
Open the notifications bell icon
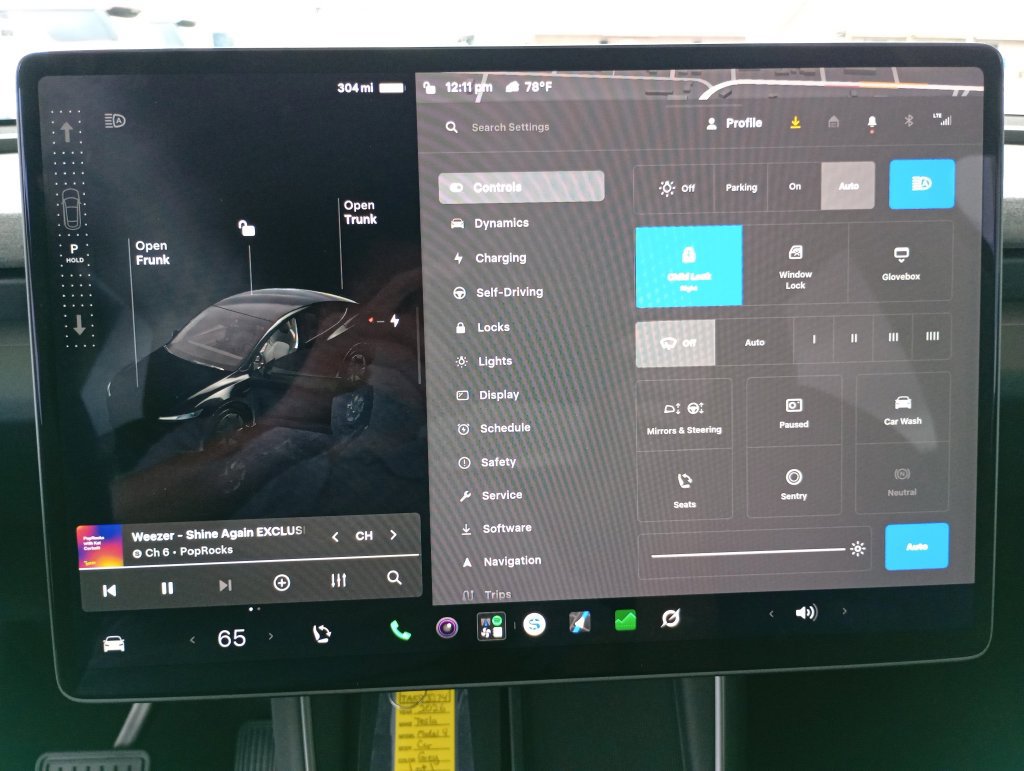872,122
